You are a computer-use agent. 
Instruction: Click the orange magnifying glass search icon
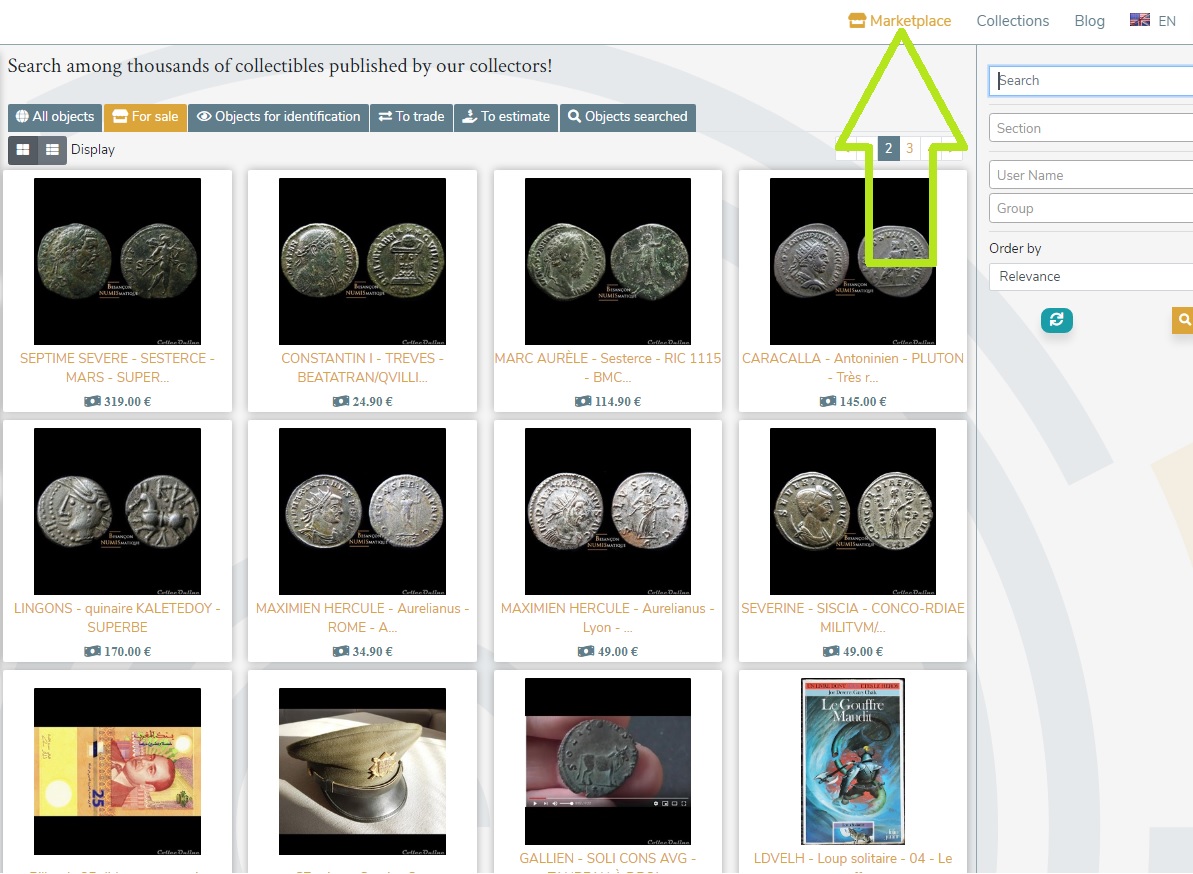(1184, 322)
